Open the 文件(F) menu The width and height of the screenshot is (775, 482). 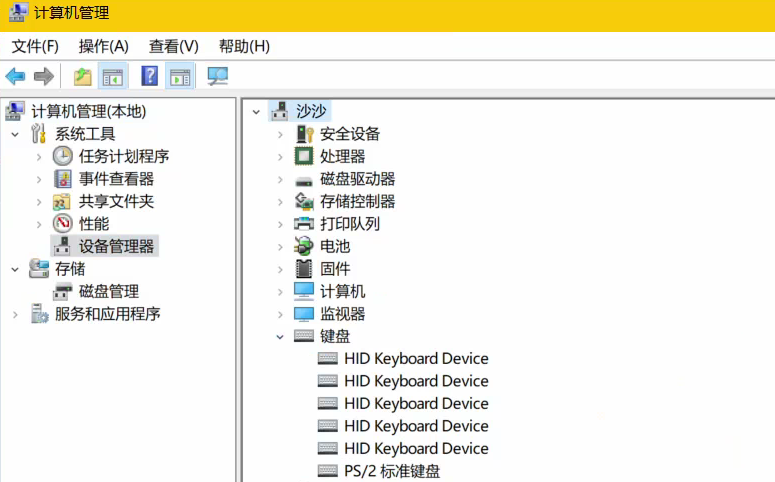pos(35,46)
